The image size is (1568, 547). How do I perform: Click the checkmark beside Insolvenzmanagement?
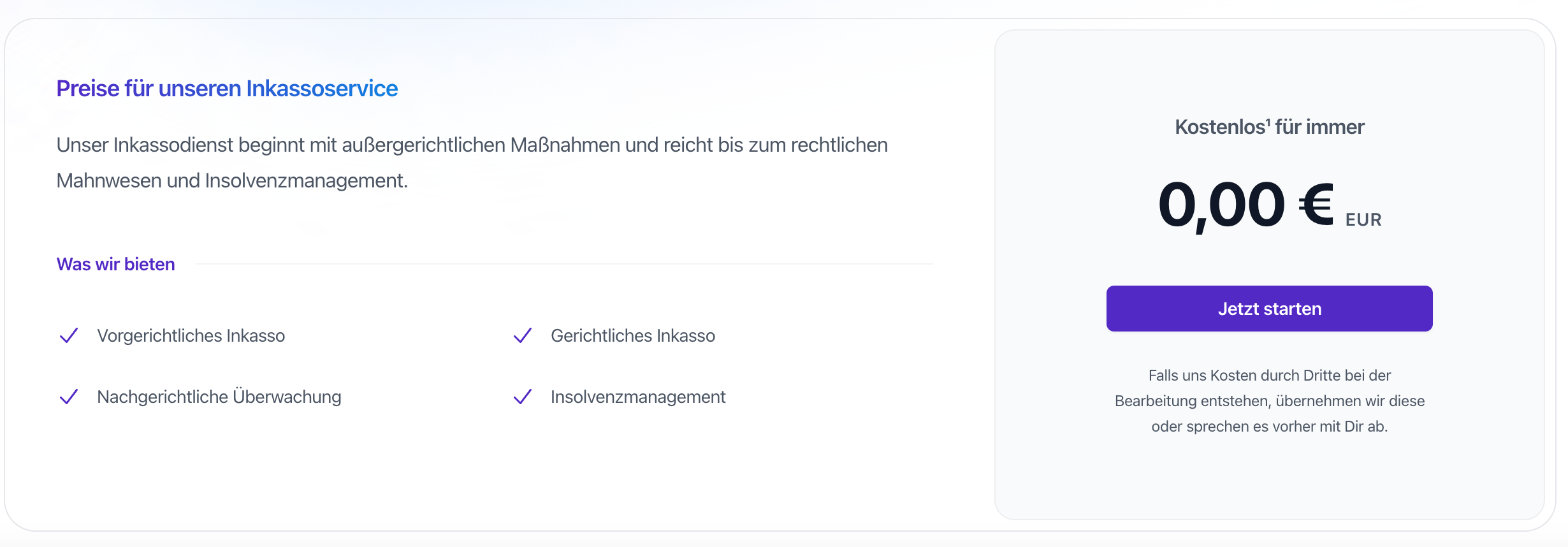coord(523,397)
